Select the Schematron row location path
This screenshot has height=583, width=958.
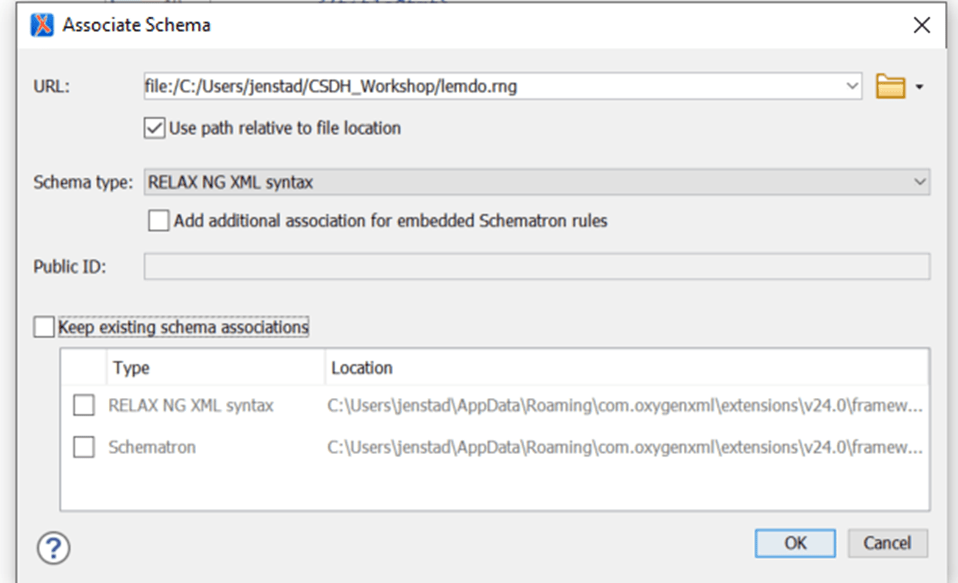[x=624, y=448]
